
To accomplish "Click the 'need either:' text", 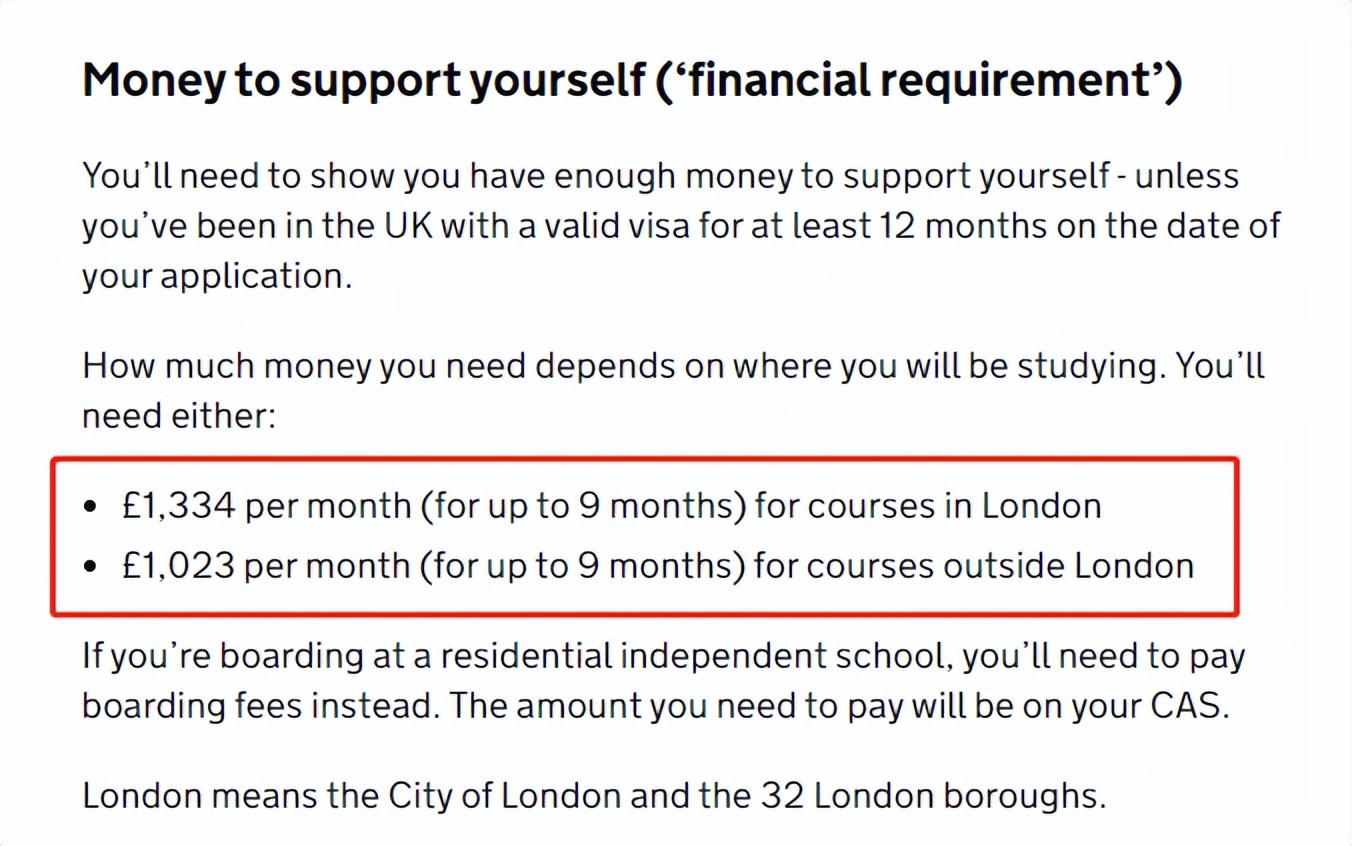I will [178, 415].
